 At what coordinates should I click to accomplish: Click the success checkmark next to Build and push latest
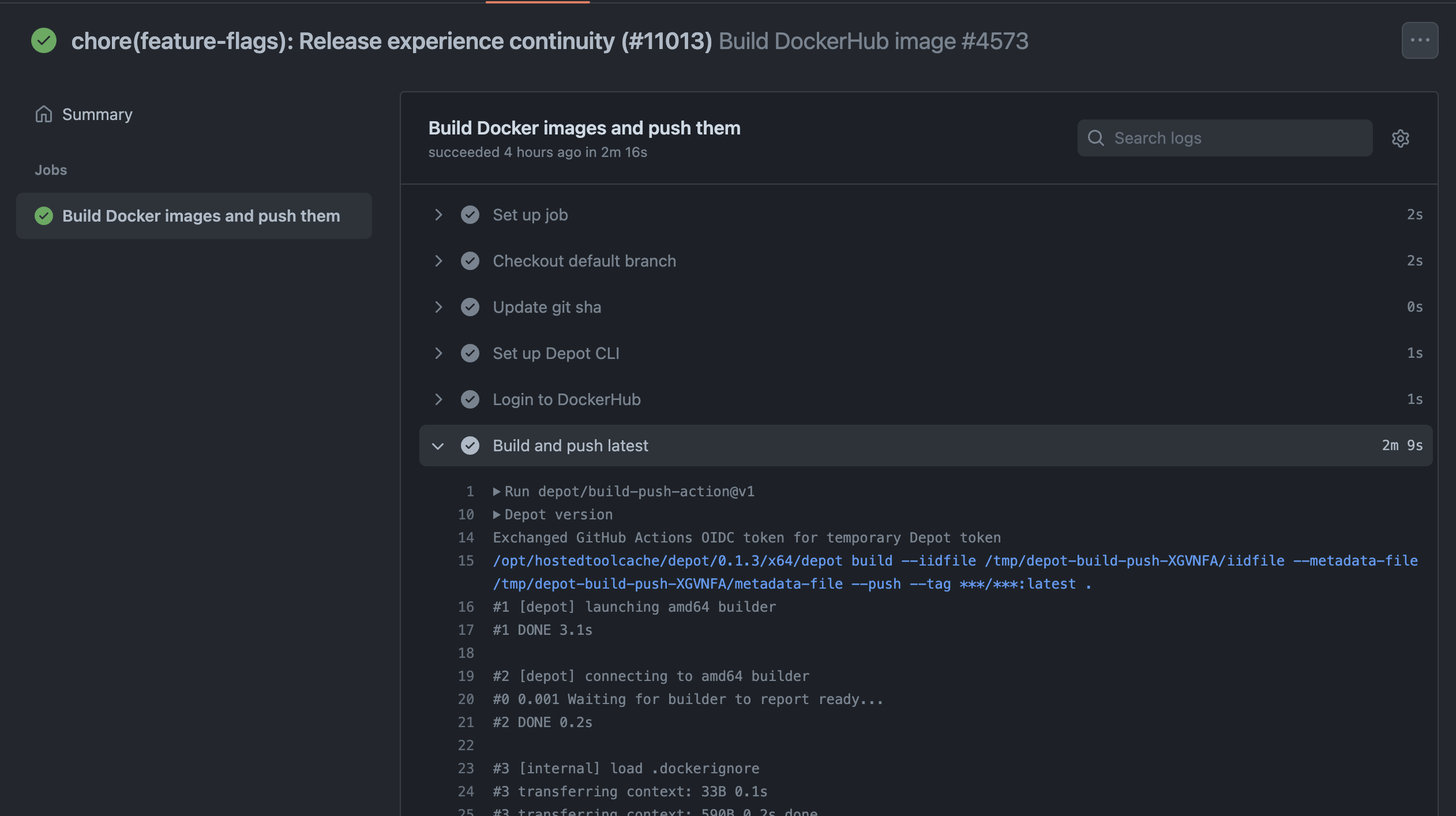pyautogui.click(x=470, y=445)
